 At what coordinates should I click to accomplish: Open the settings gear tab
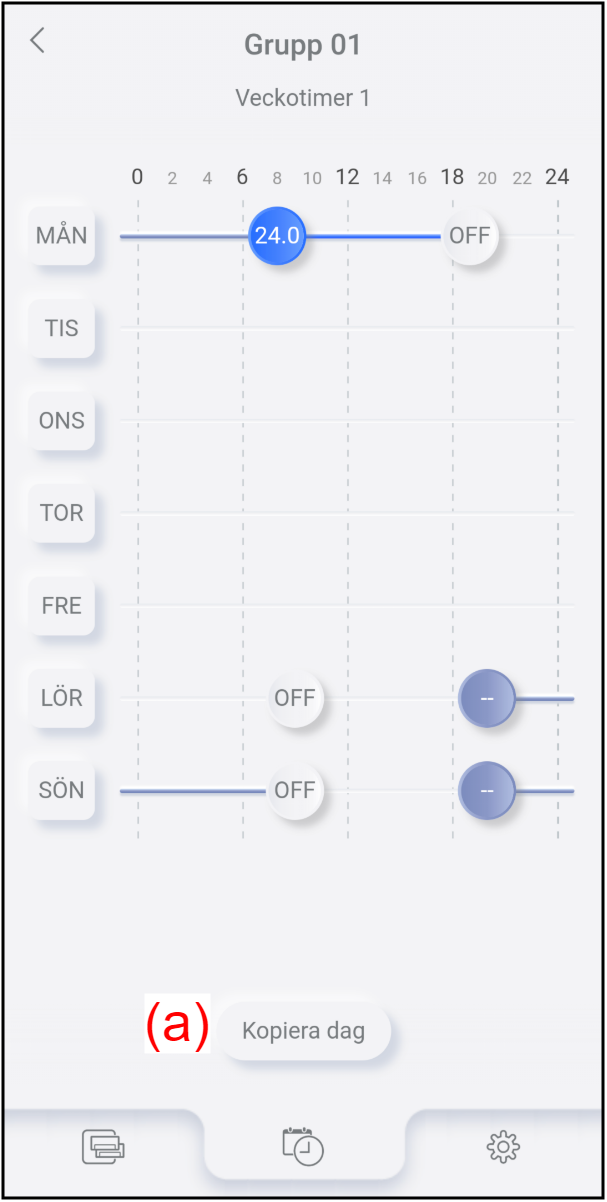pos(503,1145)
